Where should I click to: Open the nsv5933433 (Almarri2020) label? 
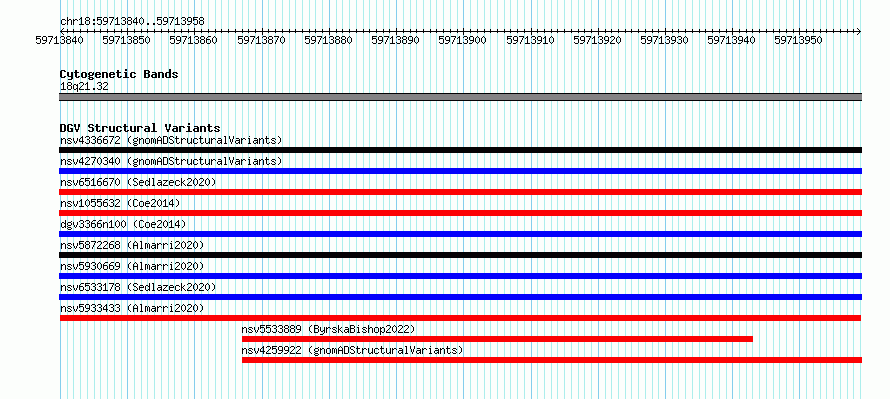(x=132, y=308)
